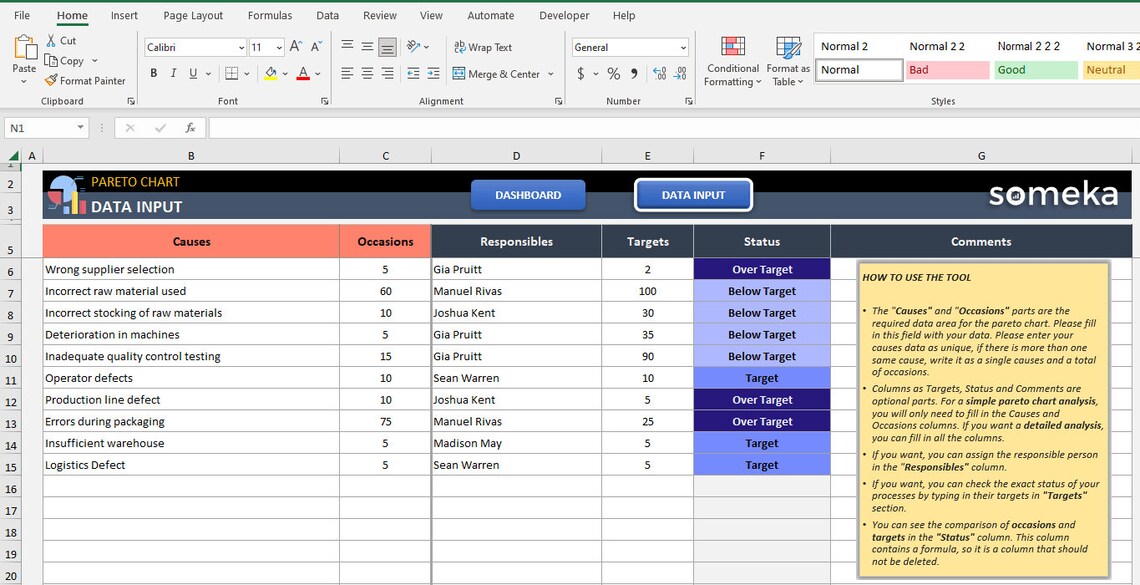Image resolution: width=1140 pixels, height=585 pixels.
Task: Click the DATA INPUT button in the sheet
Action: coord(693,196)
